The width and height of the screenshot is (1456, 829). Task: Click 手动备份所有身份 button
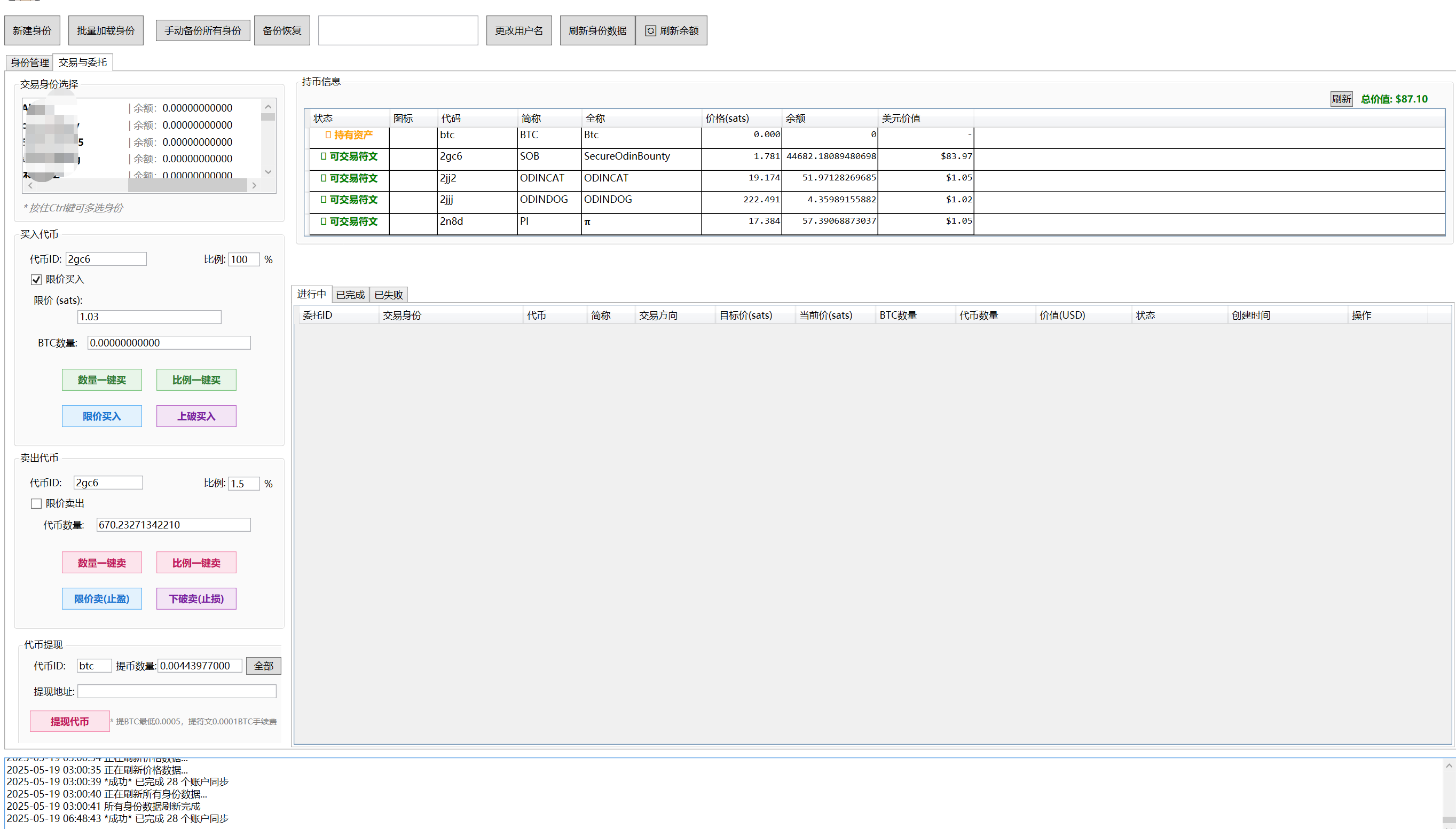click(203, 31)
